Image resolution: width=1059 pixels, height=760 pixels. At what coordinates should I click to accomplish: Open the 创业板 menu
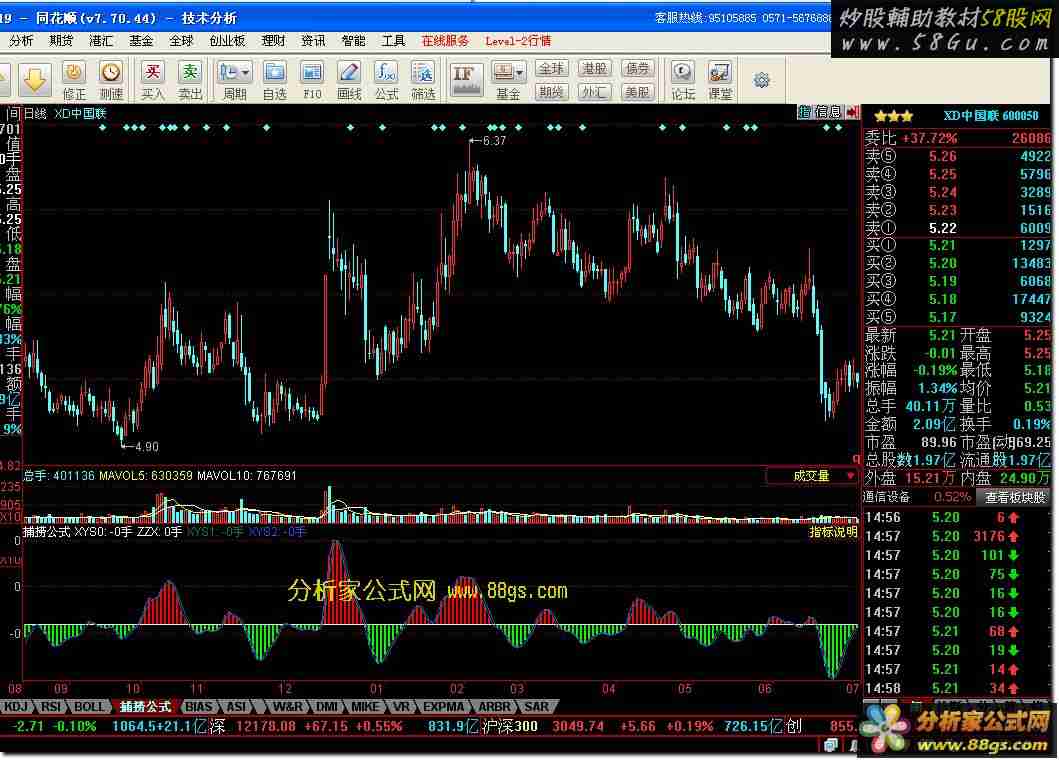click(x=227, y=41)
